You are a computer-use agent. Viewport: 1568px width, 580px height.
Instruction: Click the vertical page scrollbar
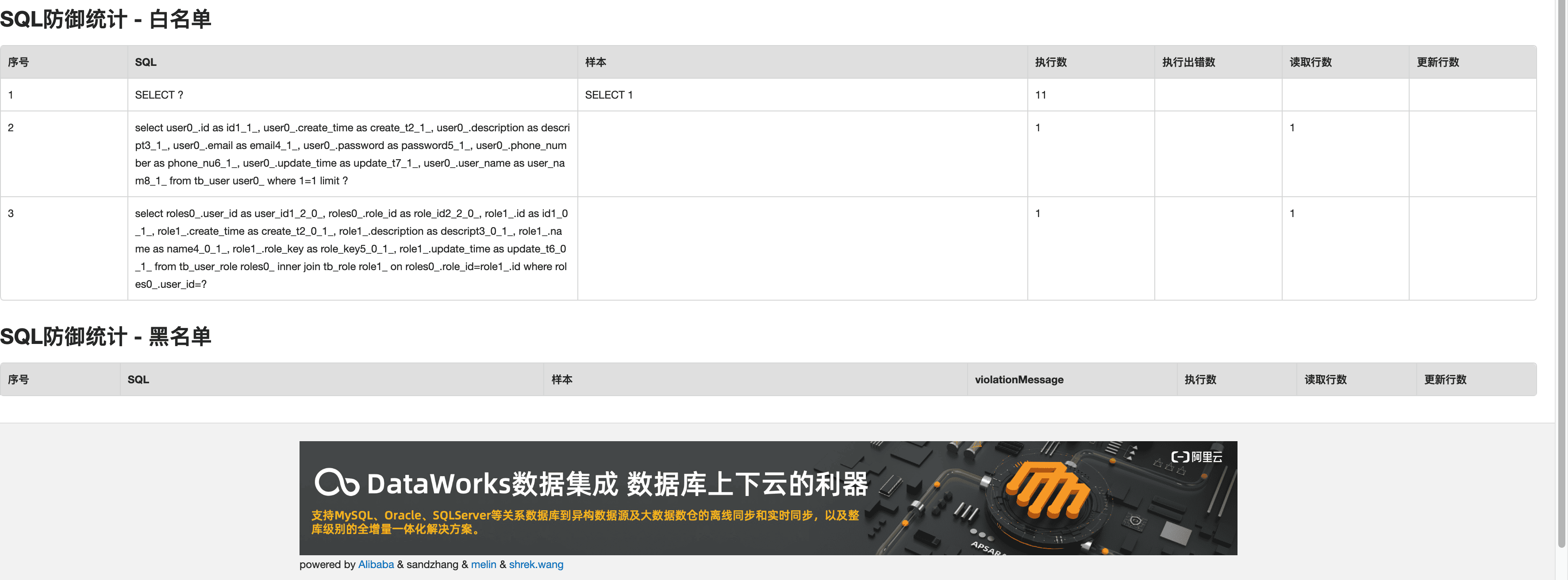click(1561, 274)
